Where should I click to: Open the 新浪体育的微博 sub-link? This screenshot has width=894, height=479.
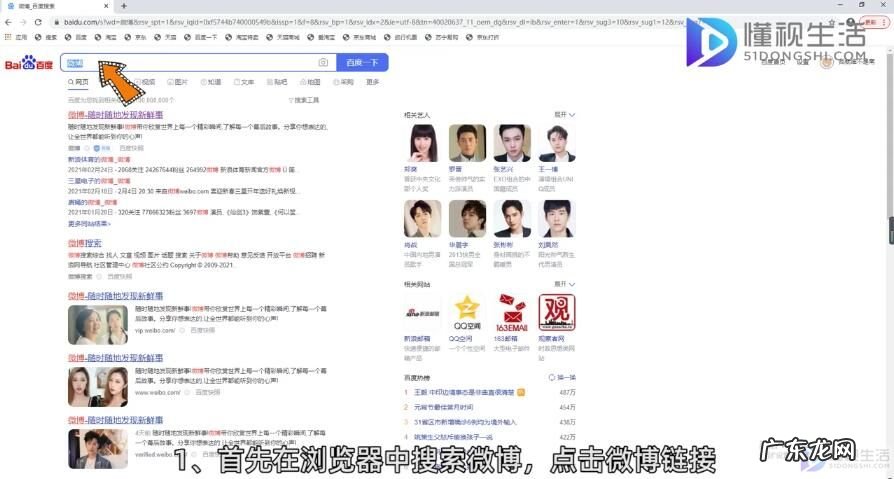click(99, 160)
